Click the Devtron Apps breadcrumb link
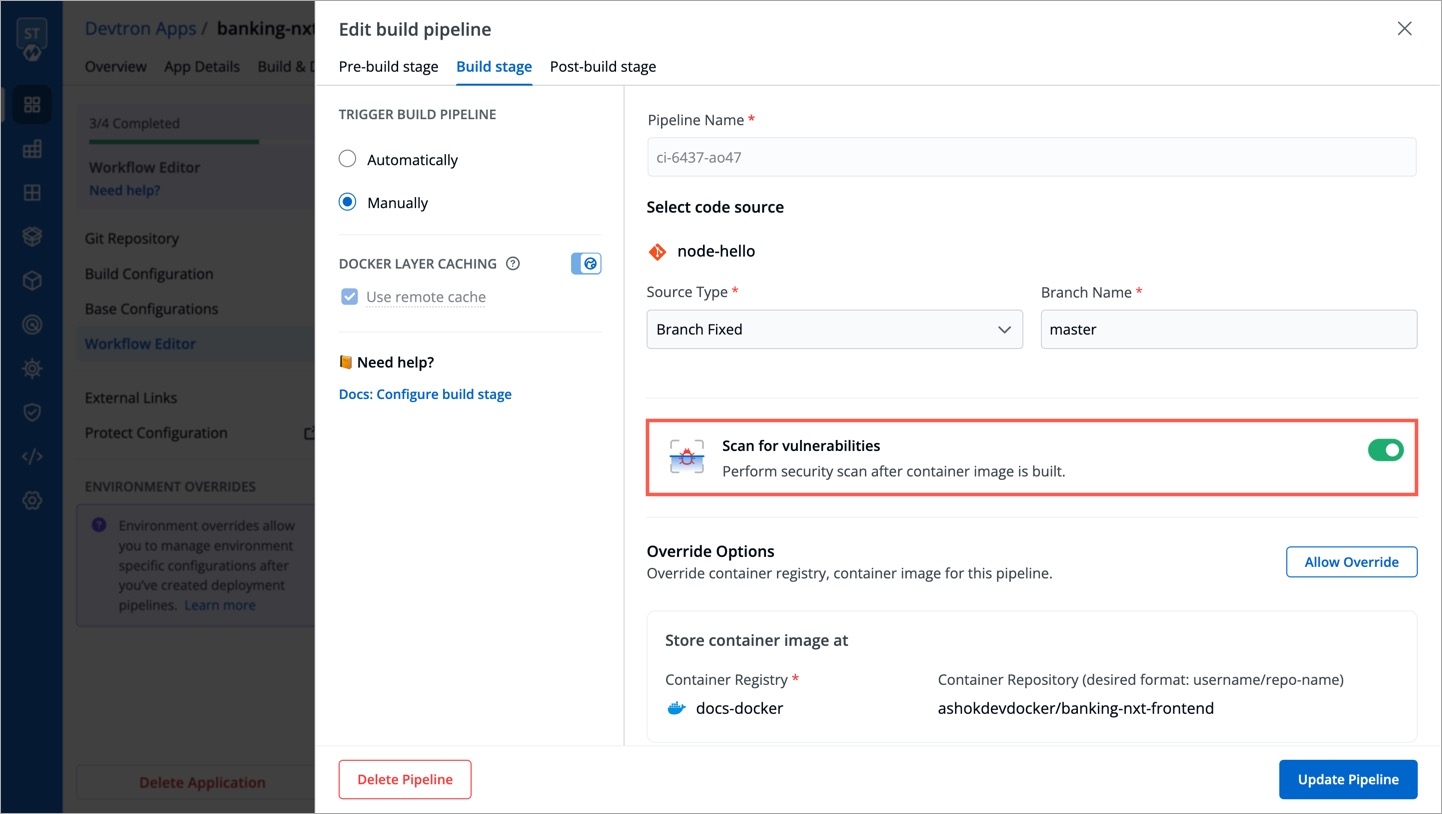Image resolution: width=1442 pixels, height=814 pixels. coord(140,28)
